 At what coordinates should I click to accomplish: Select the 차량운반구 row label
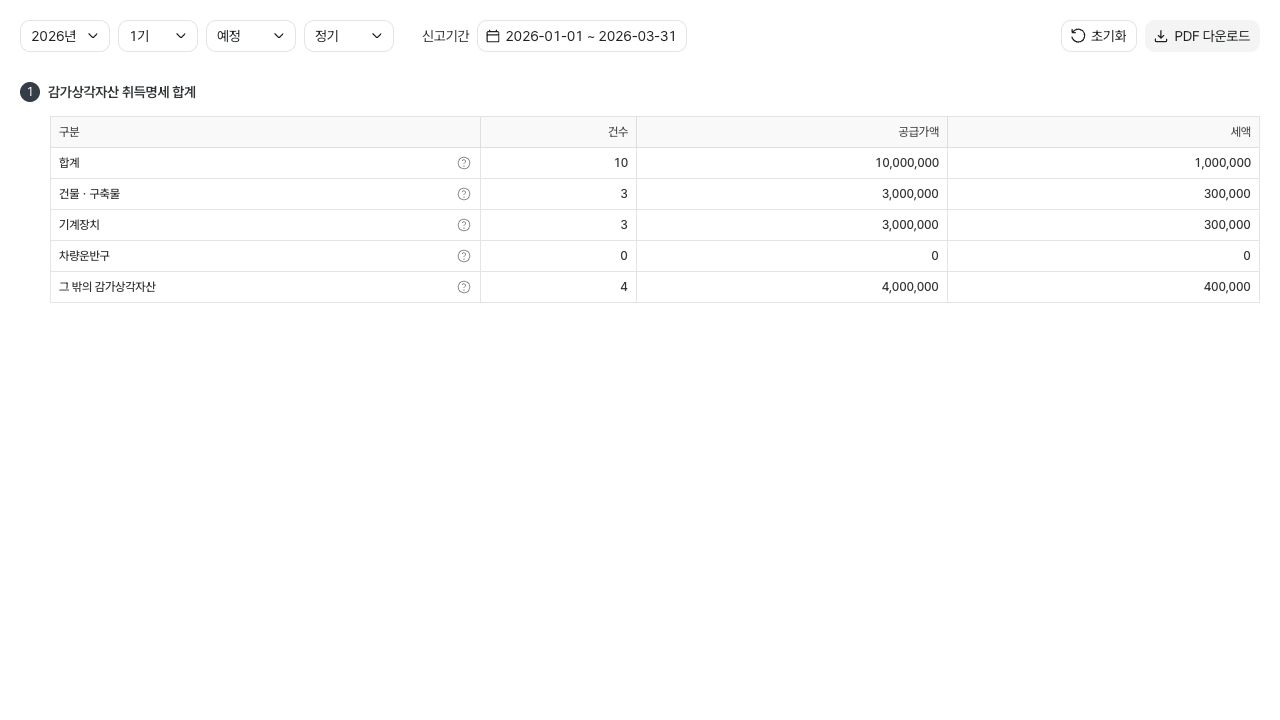point(84,256)
